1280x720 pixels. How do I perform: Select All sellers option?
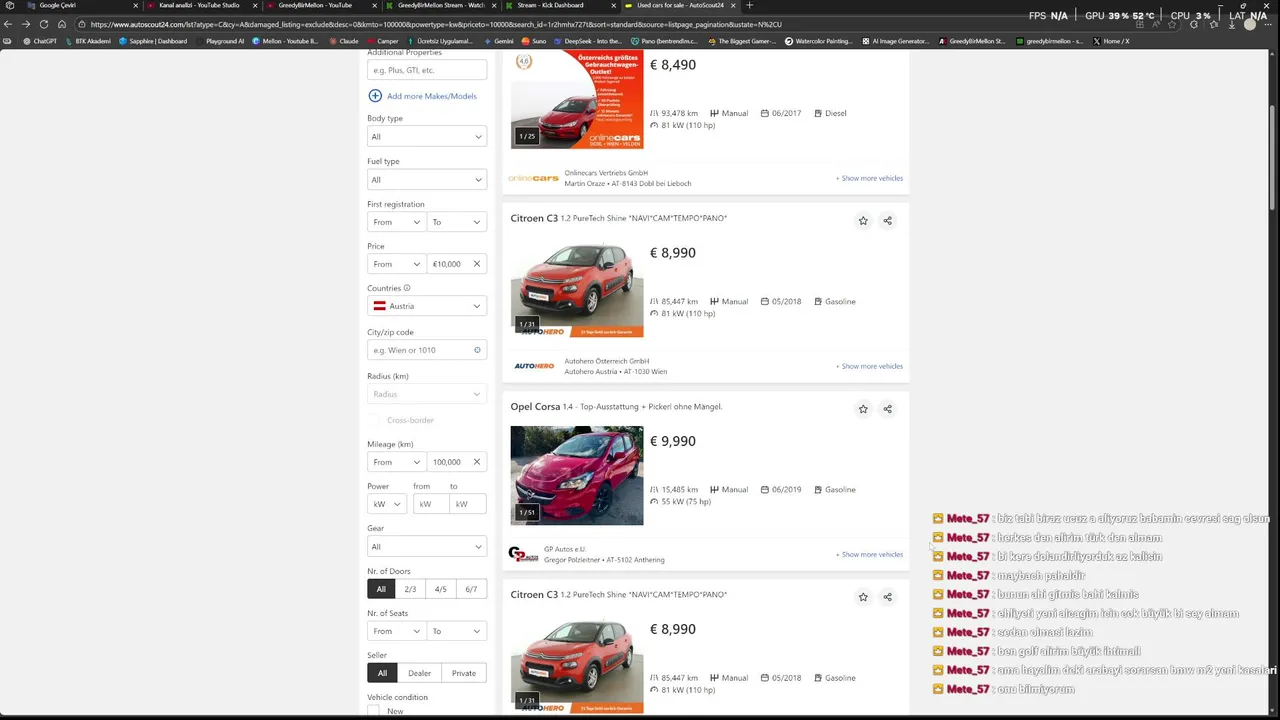382,673
